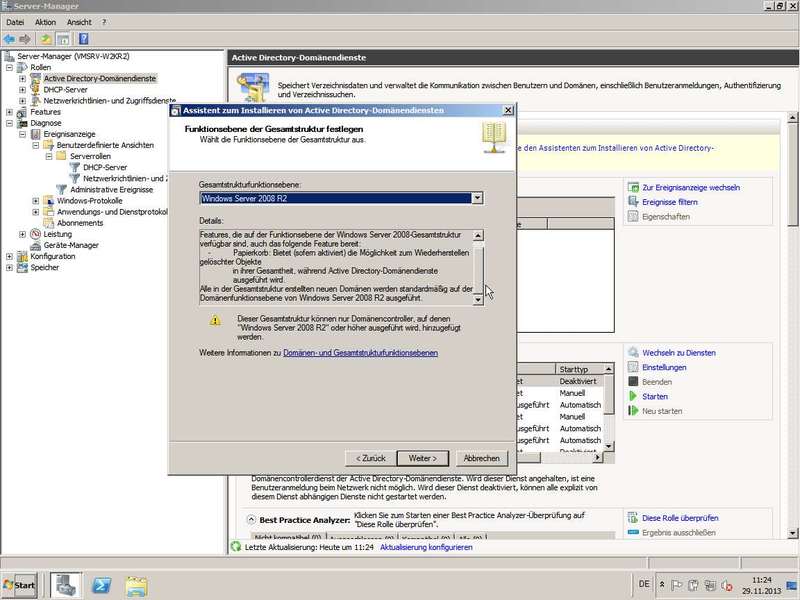
Task: Collapse the Diagnose tree node
Action: [x=10, y=123]
